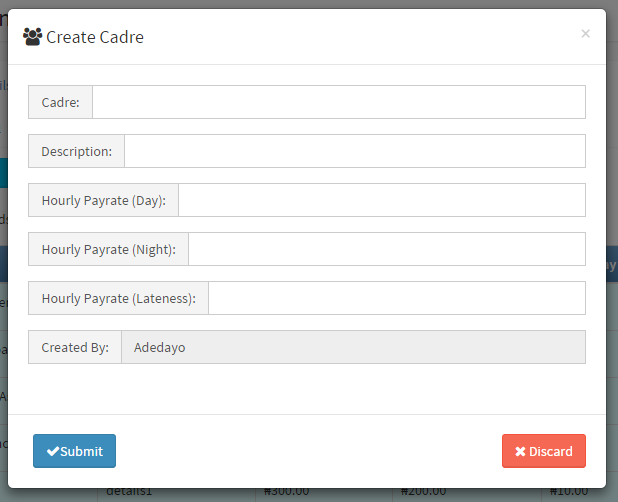This screenshot has width=618, height=502.
Task: Click the "Hourly Payrate (Lateness):" label
Action: click(118, 298)
